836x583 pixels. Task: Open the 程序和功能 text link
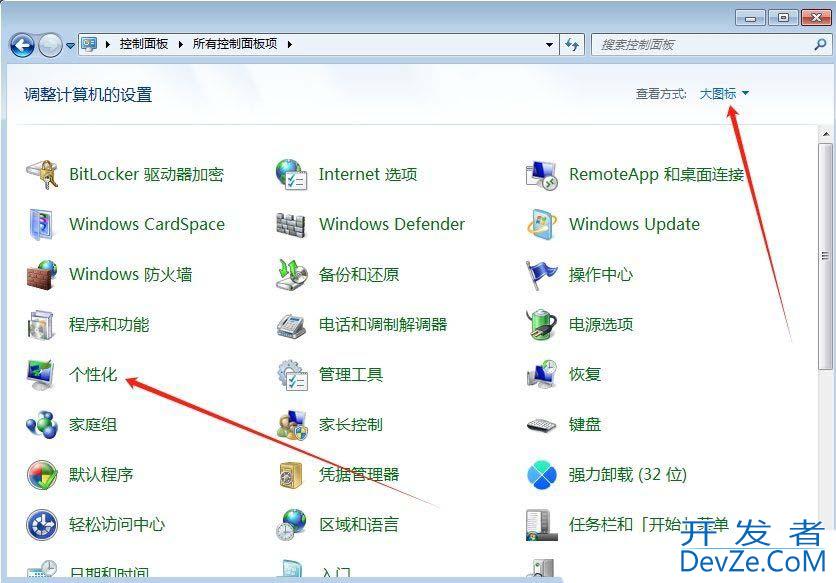click(x=109, y=324)
